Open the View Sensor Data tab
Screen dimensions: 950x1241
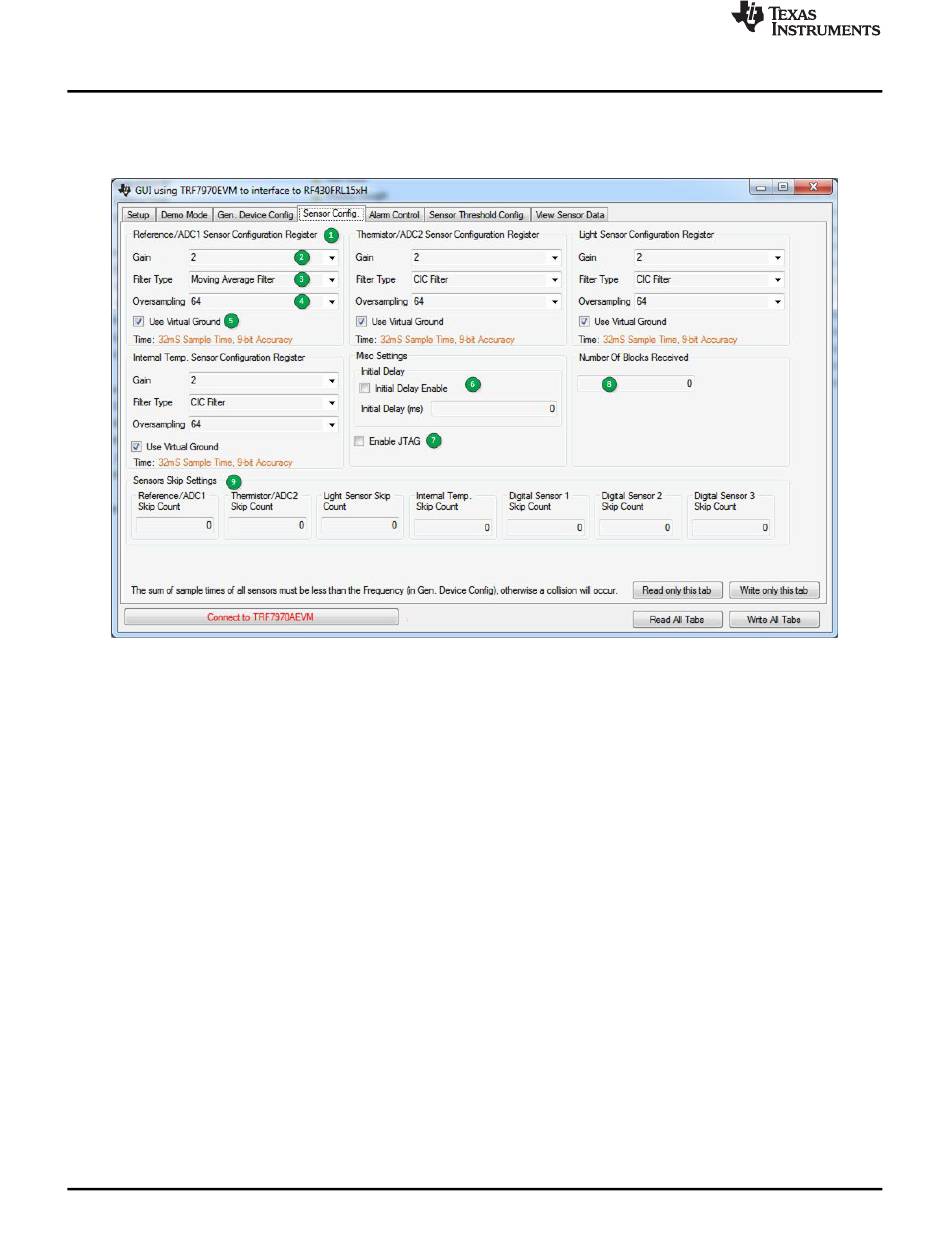point(570,214)
